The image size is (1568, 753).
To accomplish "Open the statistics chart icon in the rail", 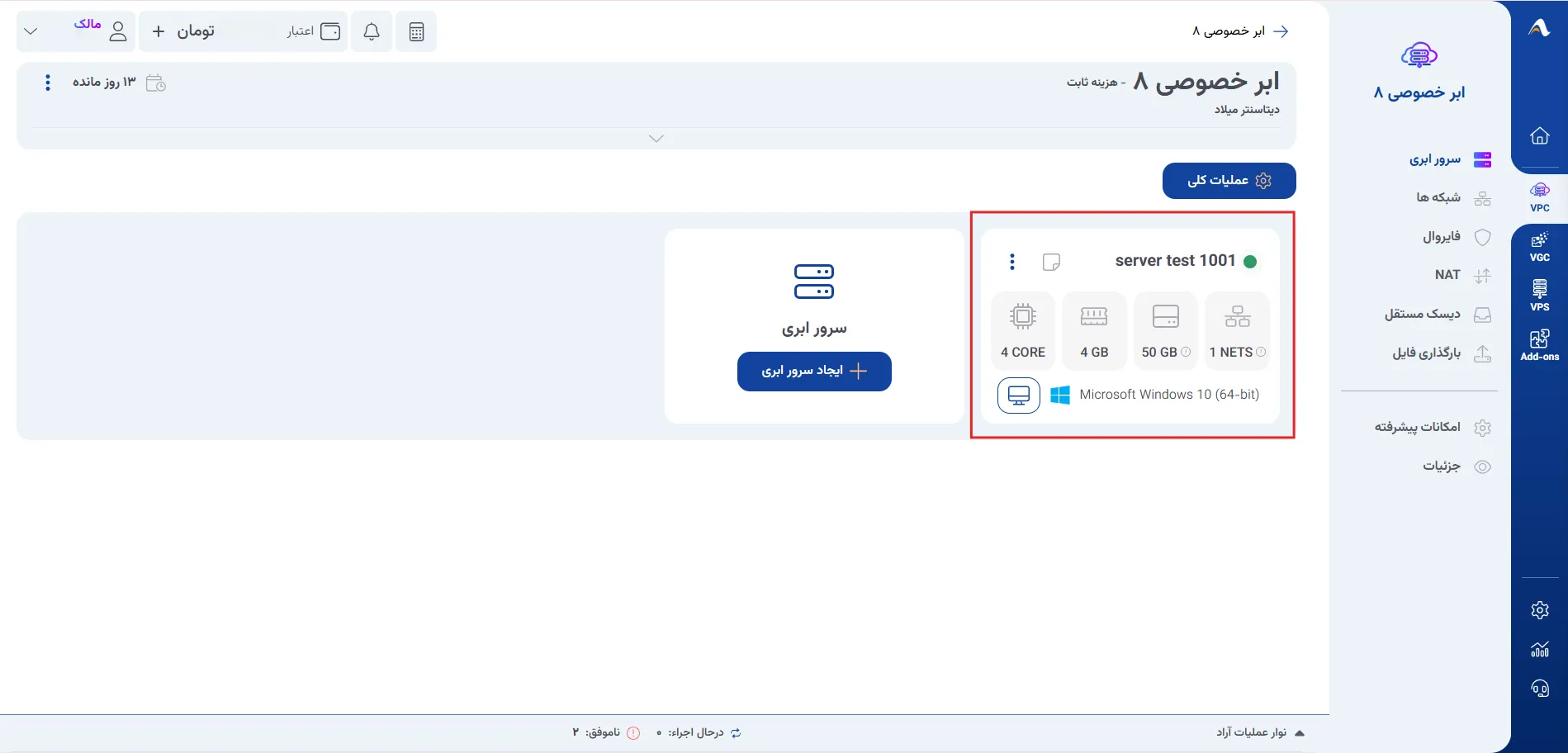I will (1540, 649).
